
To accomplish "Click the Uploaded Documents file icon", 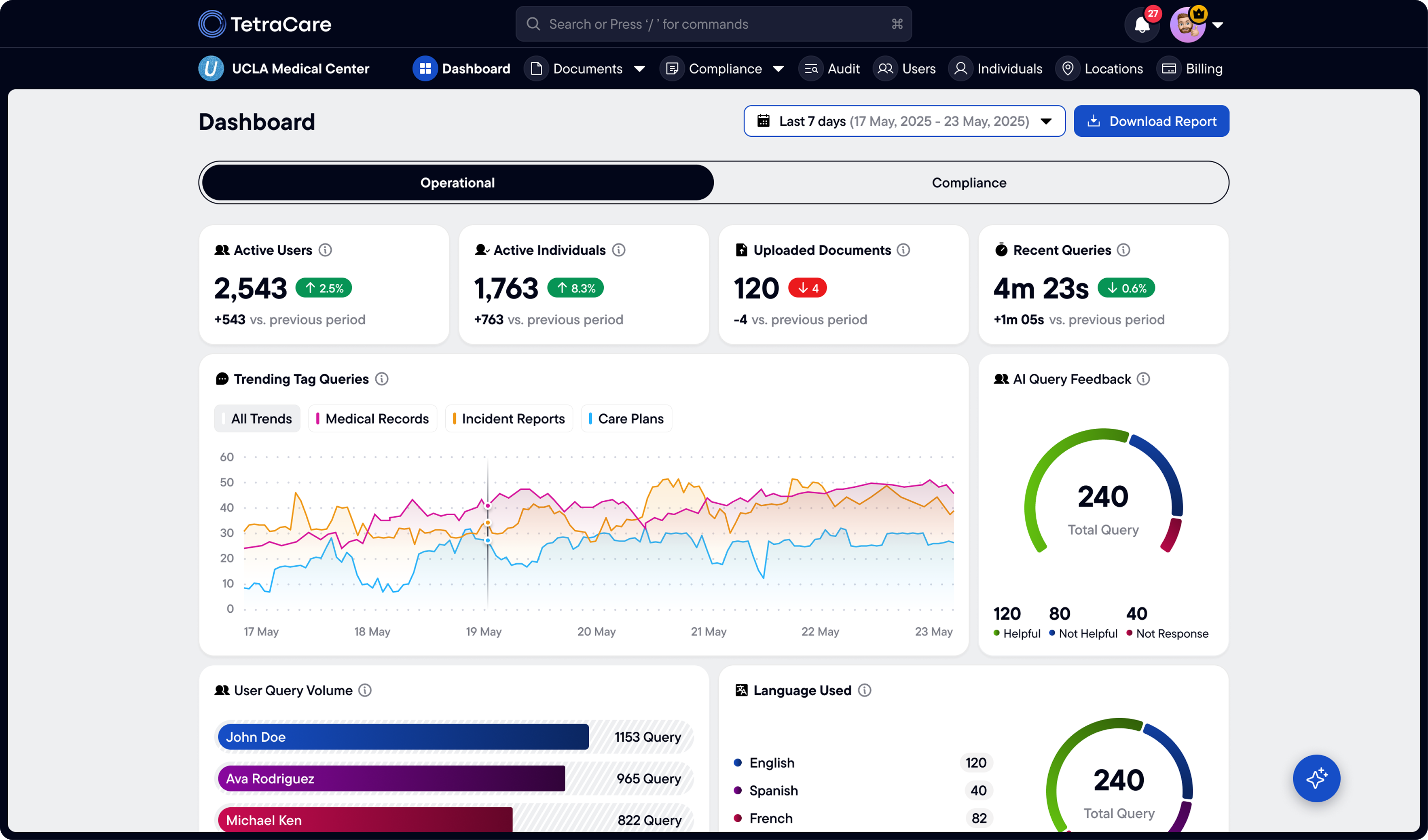I will tap(741, 250).
